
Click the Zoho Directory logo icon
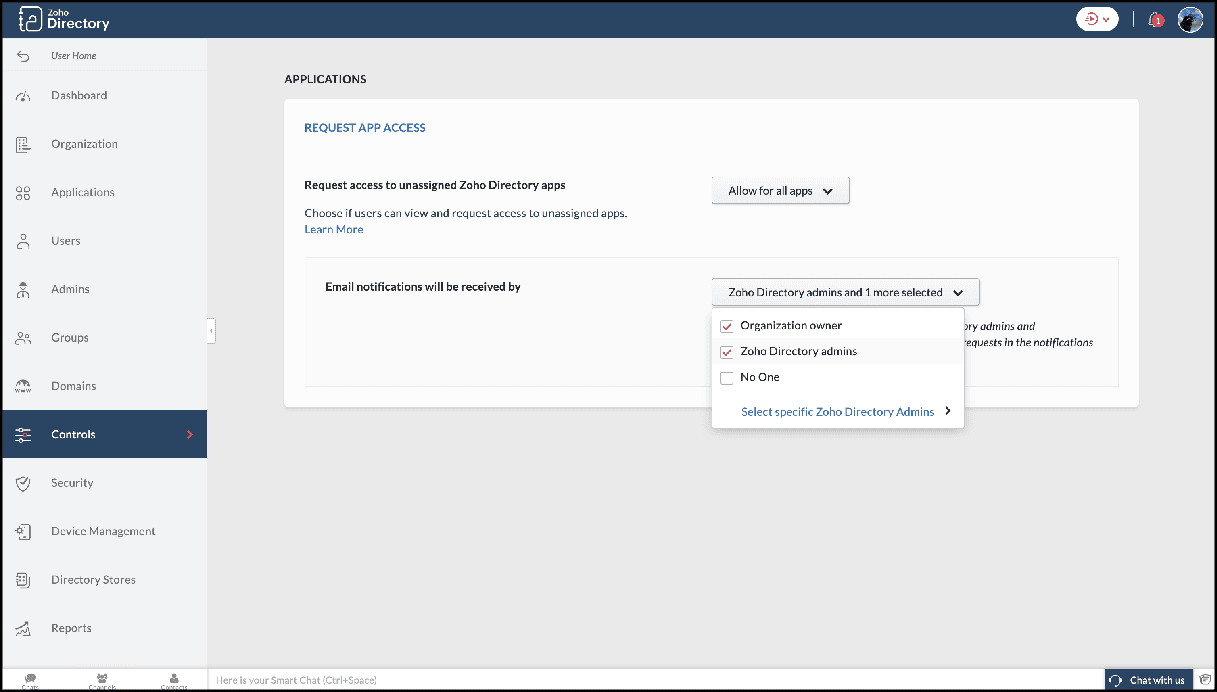(30, 19)
